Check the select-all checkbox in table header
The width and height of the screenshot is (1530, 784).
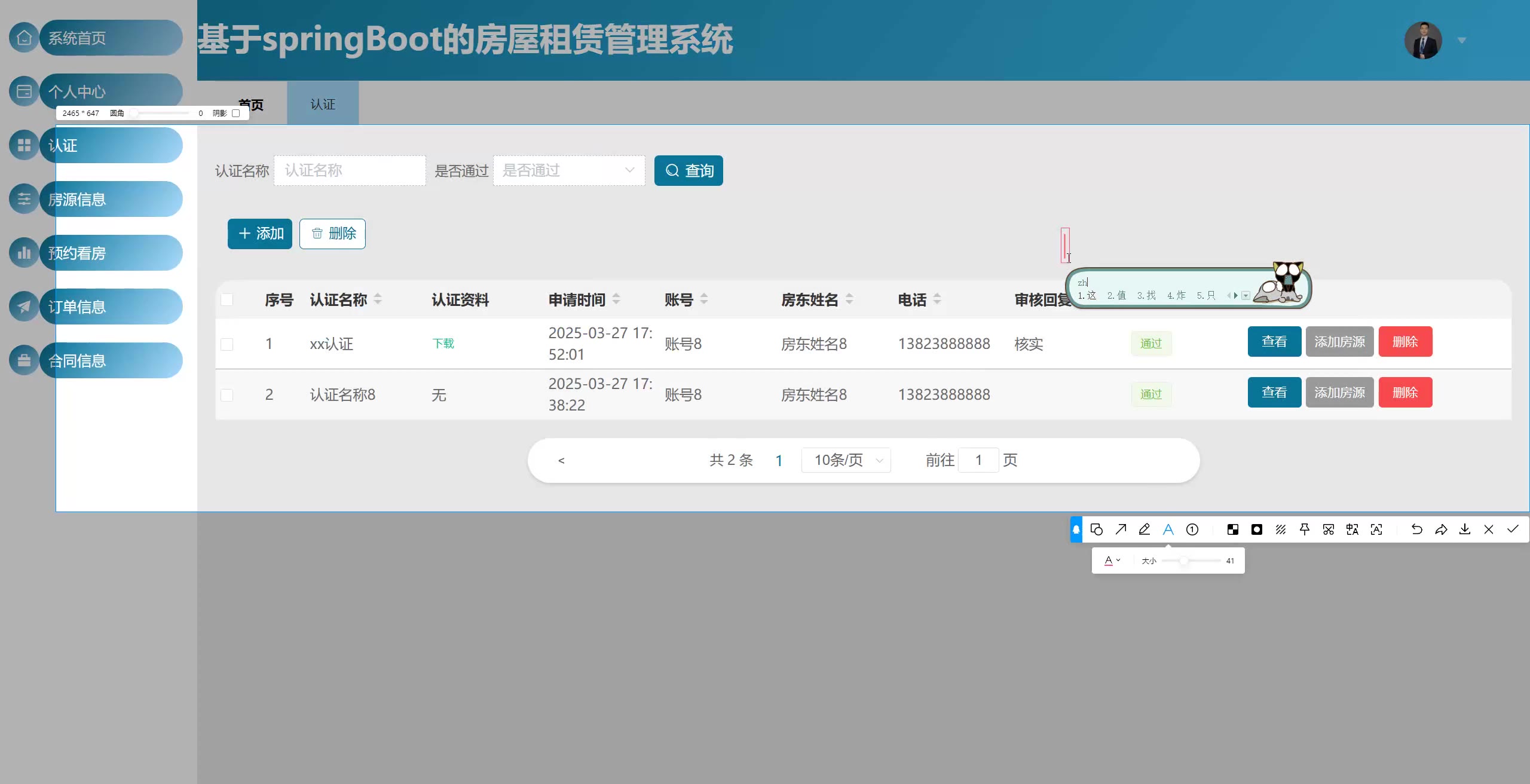pos(227,299)
